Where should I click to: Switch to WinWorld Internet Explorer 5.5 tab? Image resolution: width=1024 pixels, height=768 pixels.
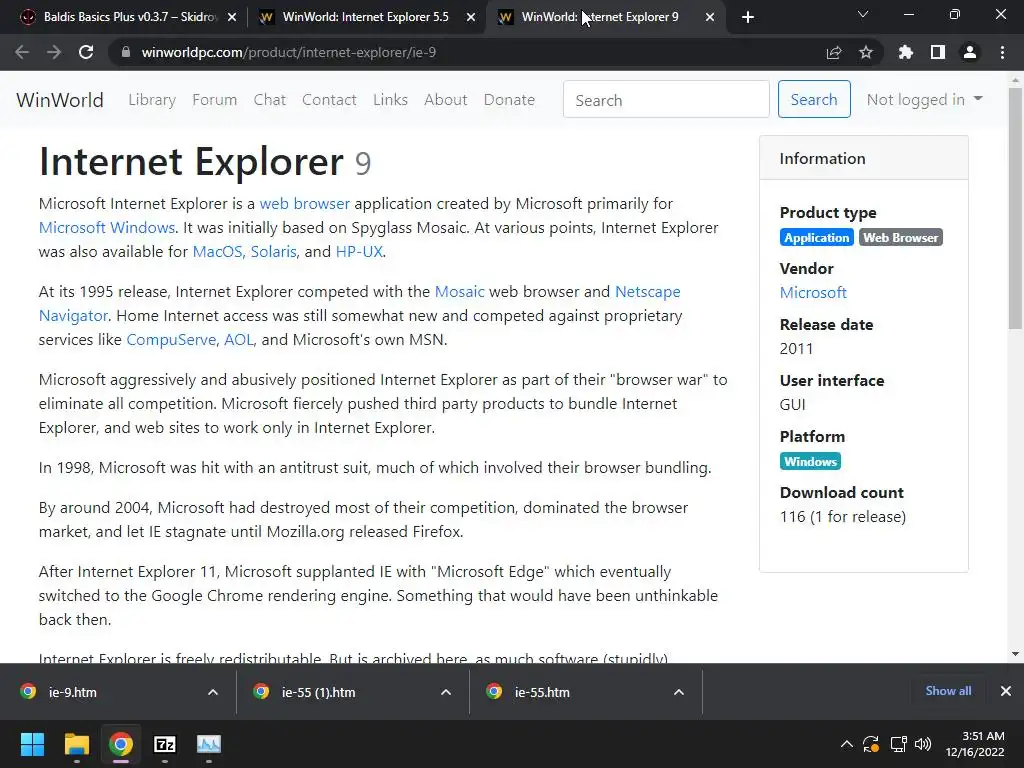[x=366, y=17]
